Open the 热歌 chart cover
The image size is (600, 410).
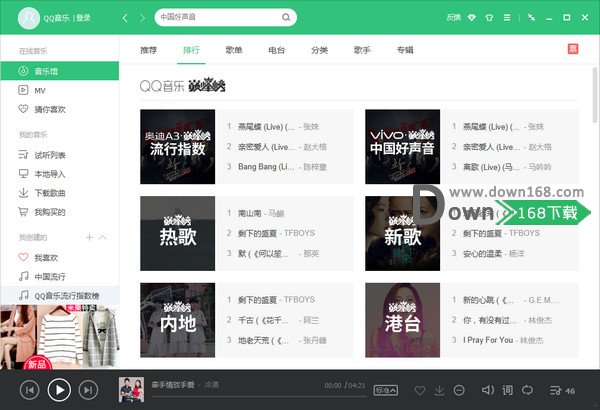(178, 234)
